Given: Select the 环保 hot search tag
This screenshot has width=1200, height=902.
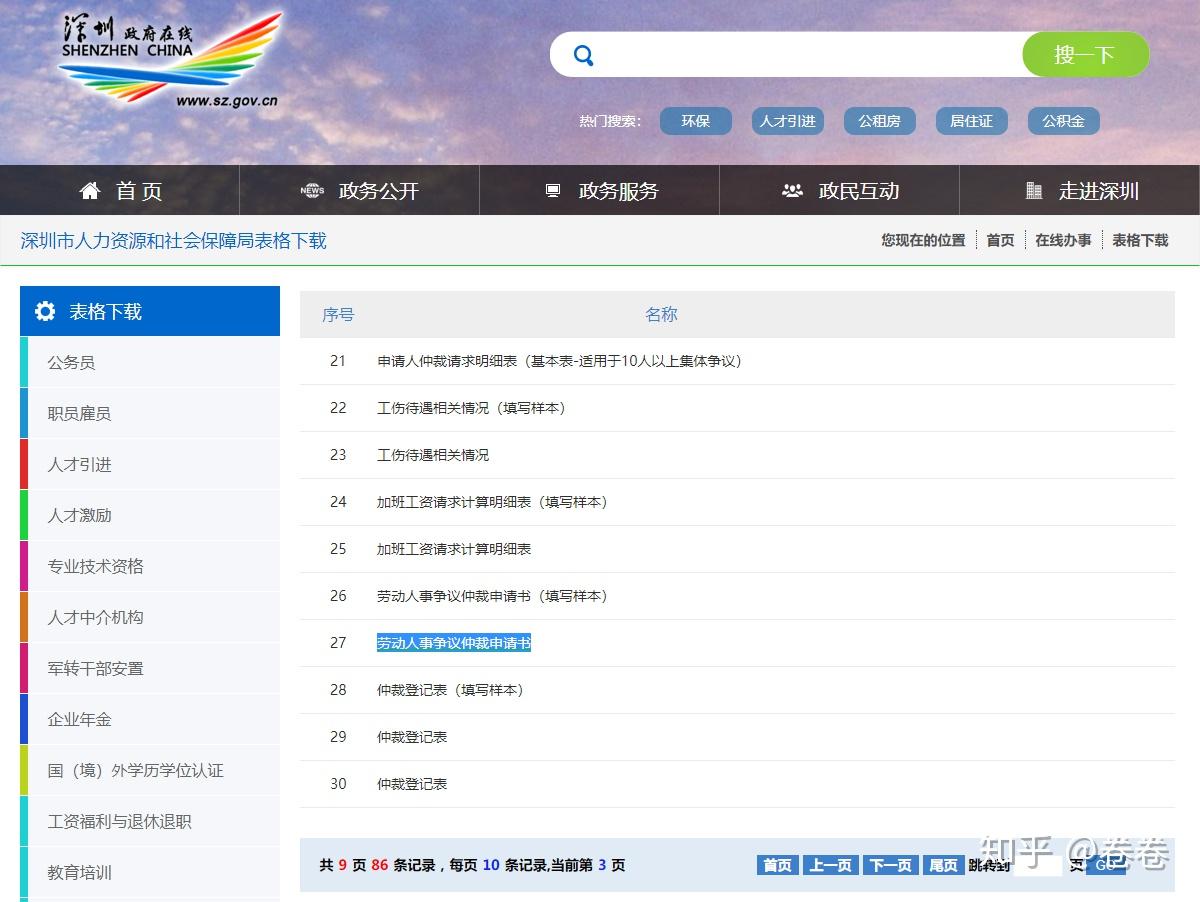Looking at the screenshot, I should (x=696, y=121).
